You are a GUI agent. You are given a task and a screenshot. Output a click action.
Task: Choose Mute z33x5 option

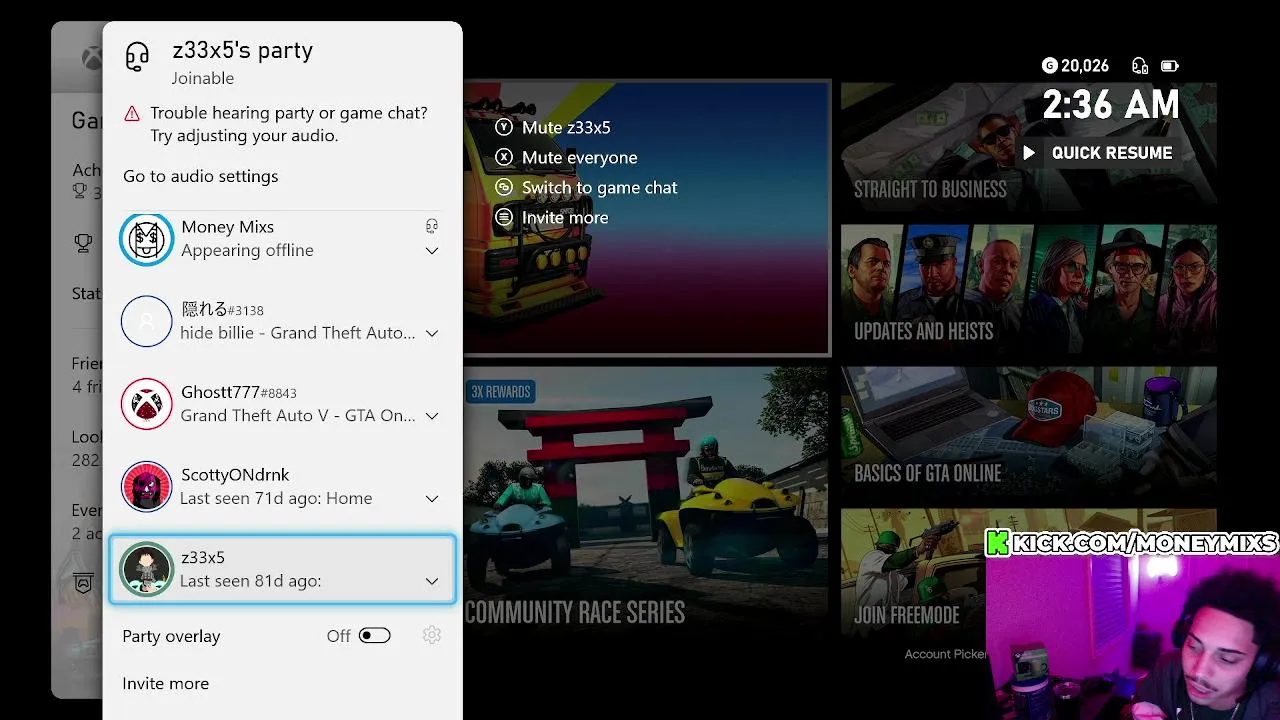coord(566,127)
